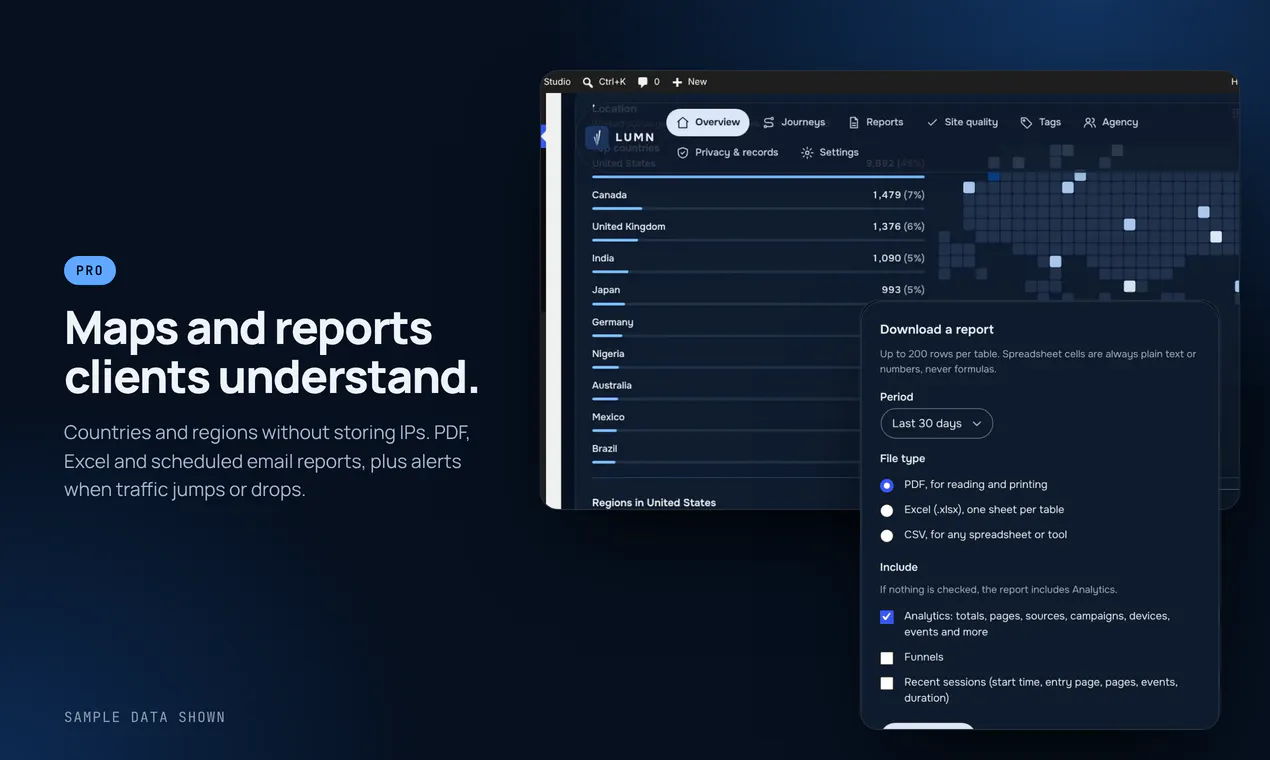Image resolution: width=1270 pixels, height=760 pixels.
Task: Select Excel (.xlsx) file type radio
Action: [x=887, y=510]
